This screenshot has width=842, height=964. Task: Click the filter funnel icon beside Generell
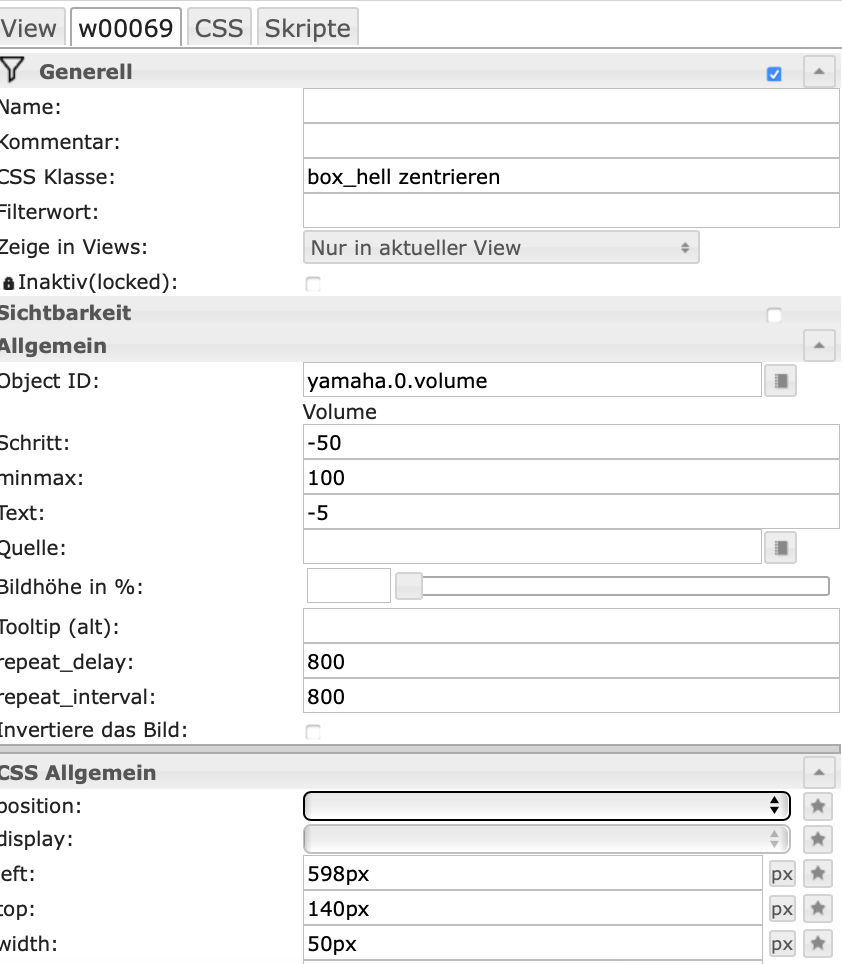pyautogui.click(x=11, y=70)
